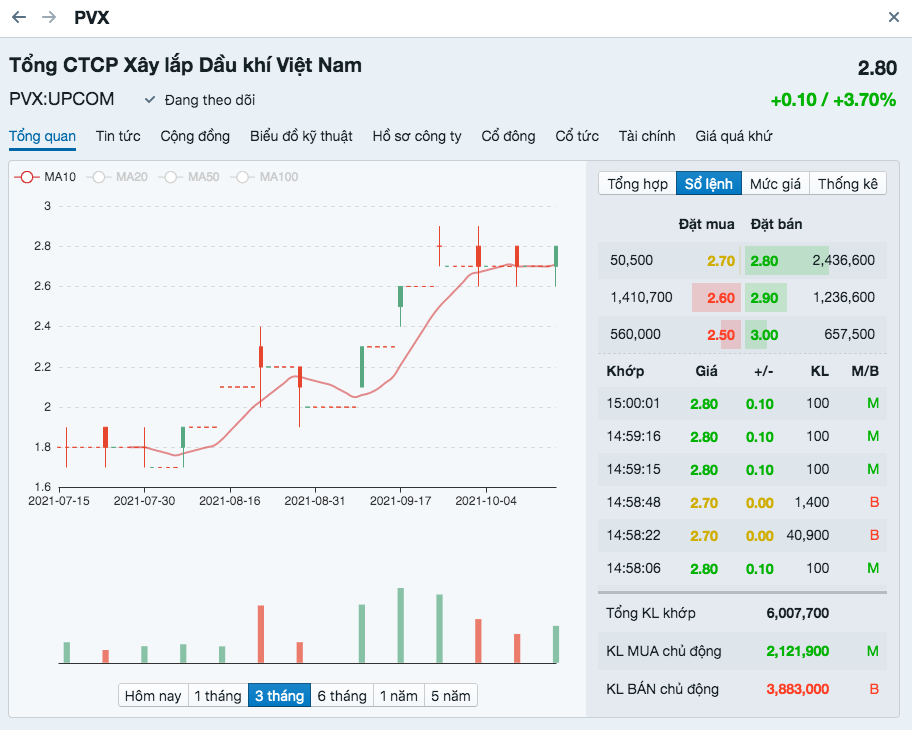This screenshot has height=730, width=912.
Task: Switch to the Cổ đông tab
Action: click(508, 136)
